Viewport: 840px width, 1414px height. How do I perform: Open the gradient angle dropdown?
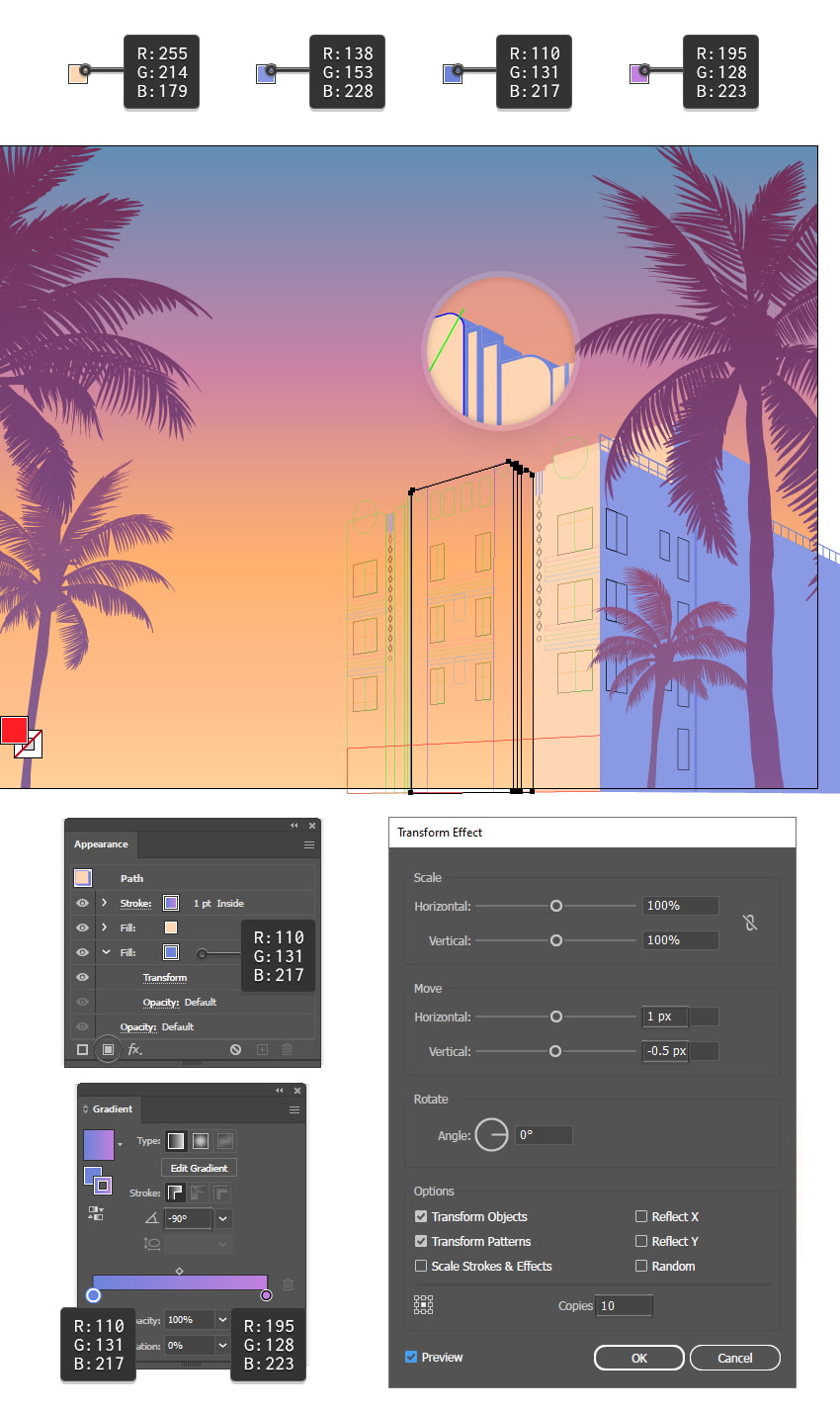pos(222,1218)
